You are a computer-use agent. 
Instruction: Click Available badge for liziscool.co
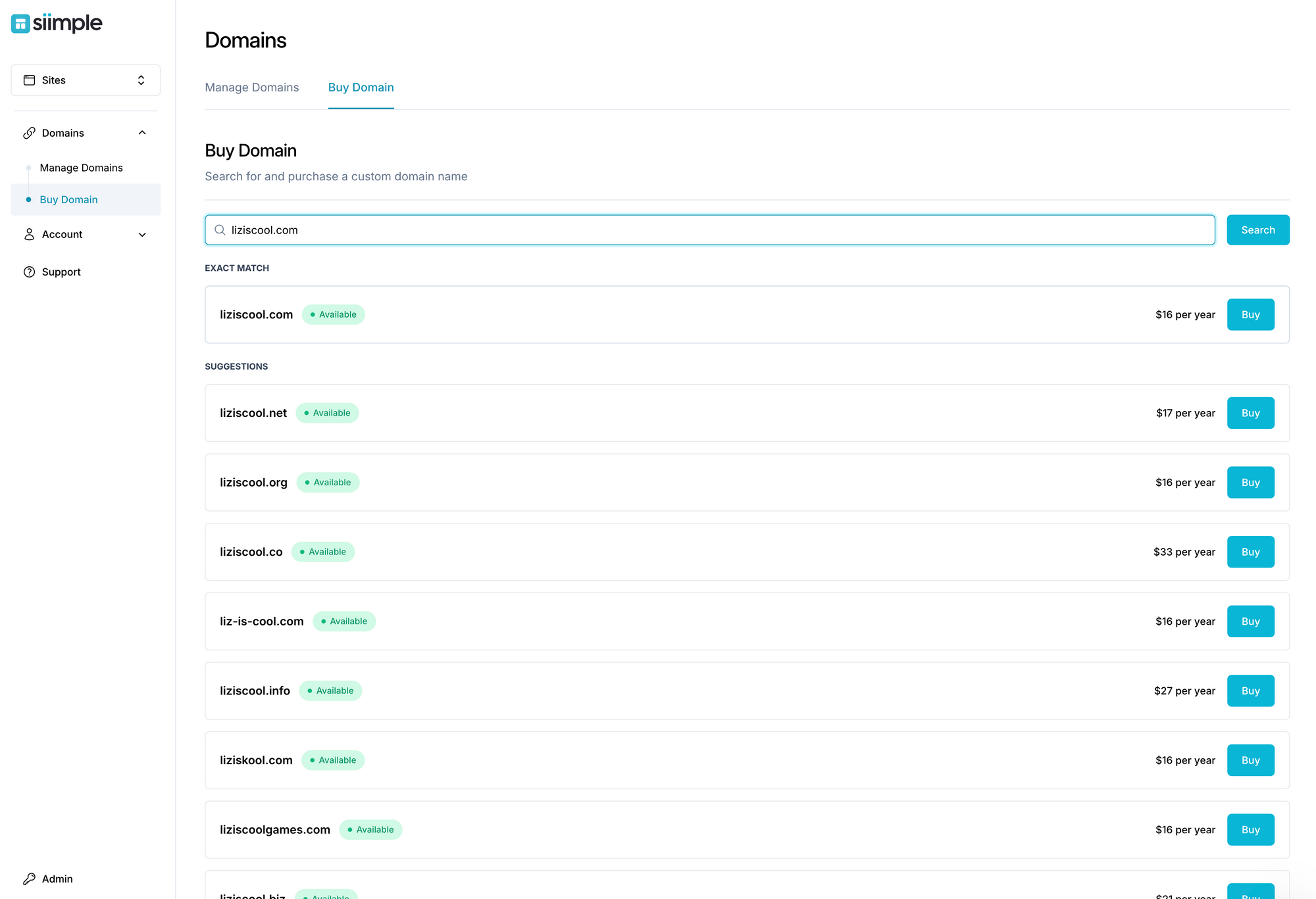click(322, 552)
